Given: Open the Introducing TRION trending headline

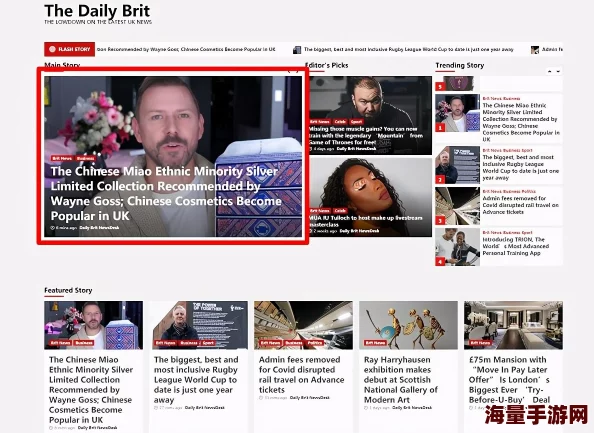Looking at the screenshot, I should 516,246.
